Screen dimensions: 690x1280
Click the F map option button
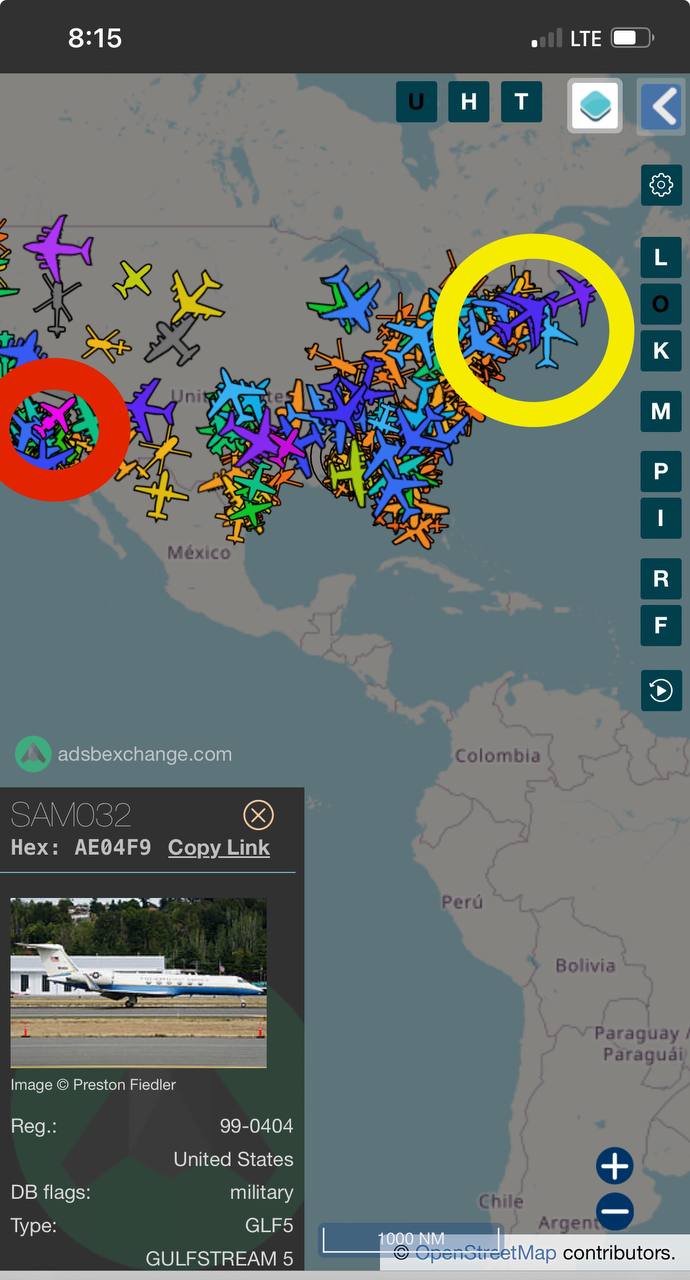pyautogui.click(x=661, y=625)
